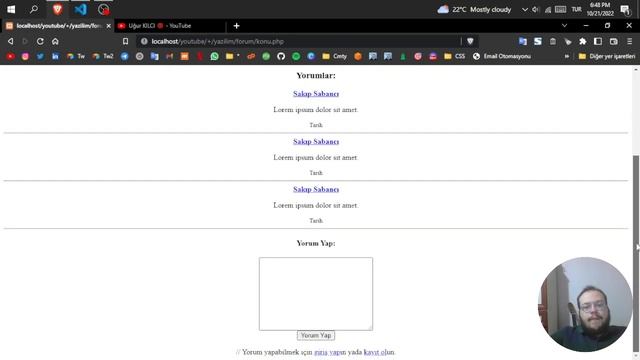Viewport: 640px width, 360px height.
Task: Focus the comment textarea
Action: [x=316, y=294]
